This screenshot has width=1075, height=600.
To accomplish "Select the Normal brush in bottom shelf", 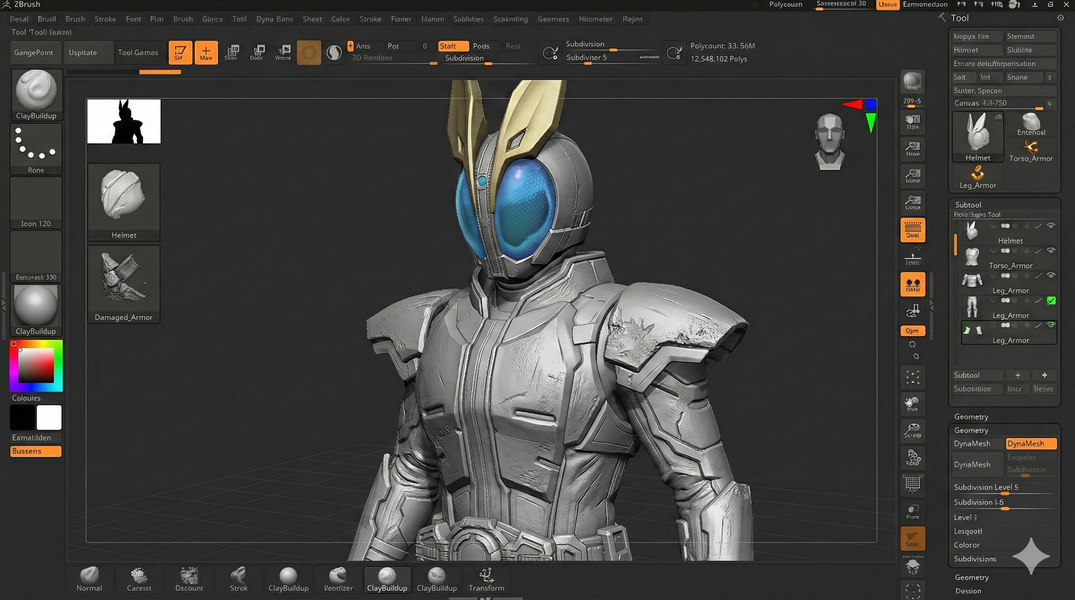I will (89, 576).
